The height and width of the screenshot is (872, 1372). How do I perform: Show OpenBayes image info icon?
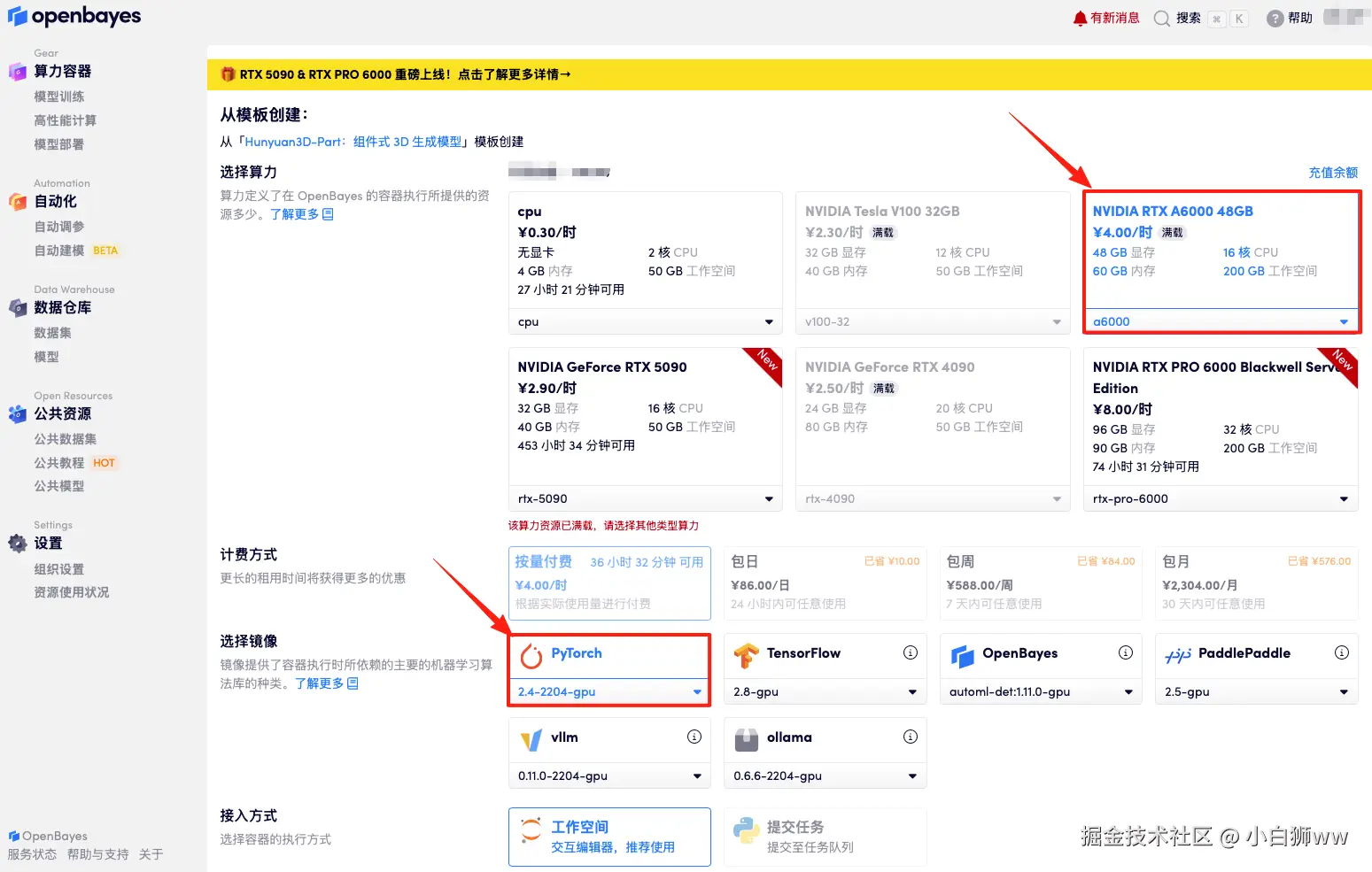[1126, 652]
